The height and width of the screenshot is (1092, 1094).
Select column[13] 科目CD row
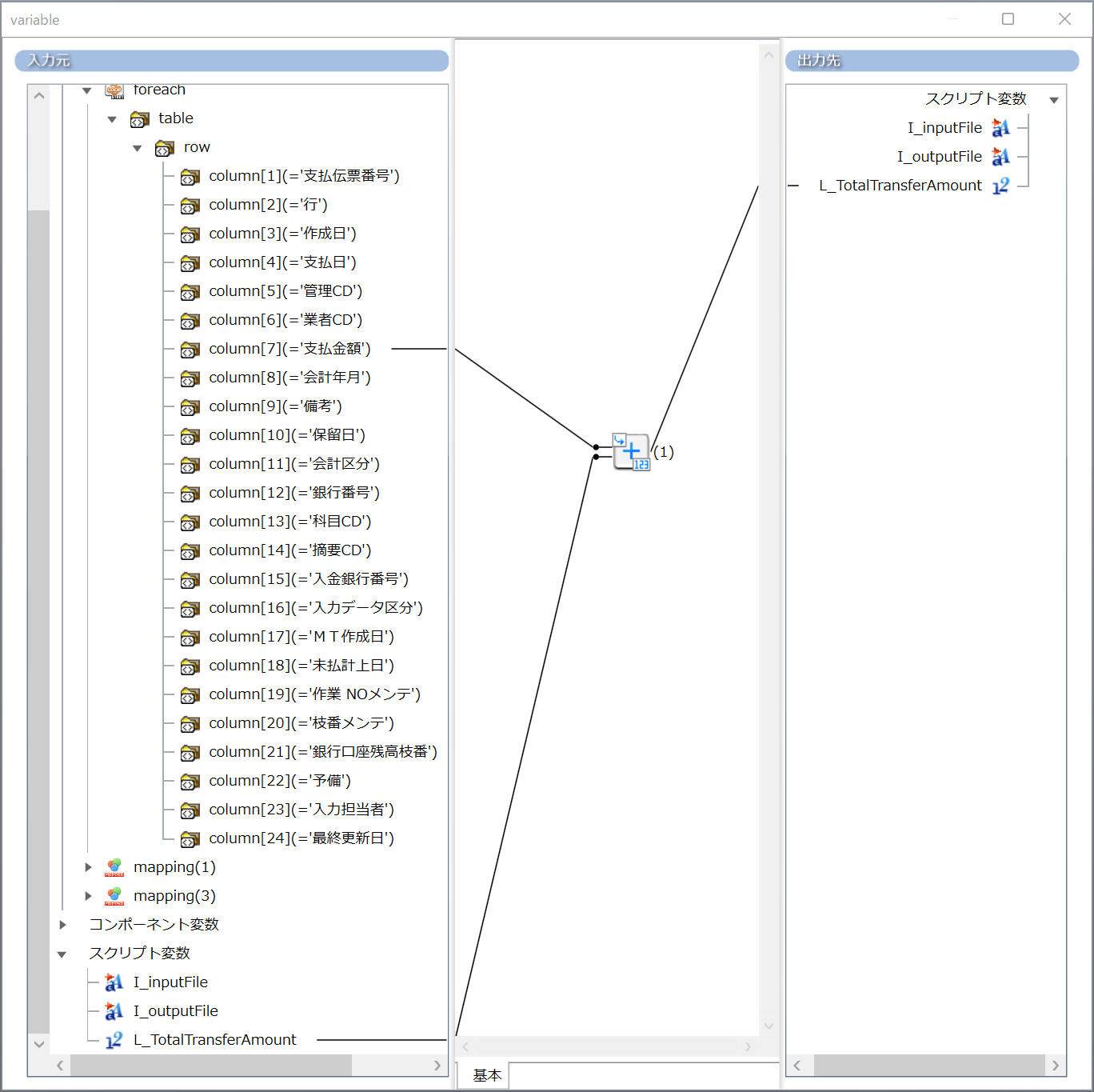pyautogui.click(x=289, y=522)
